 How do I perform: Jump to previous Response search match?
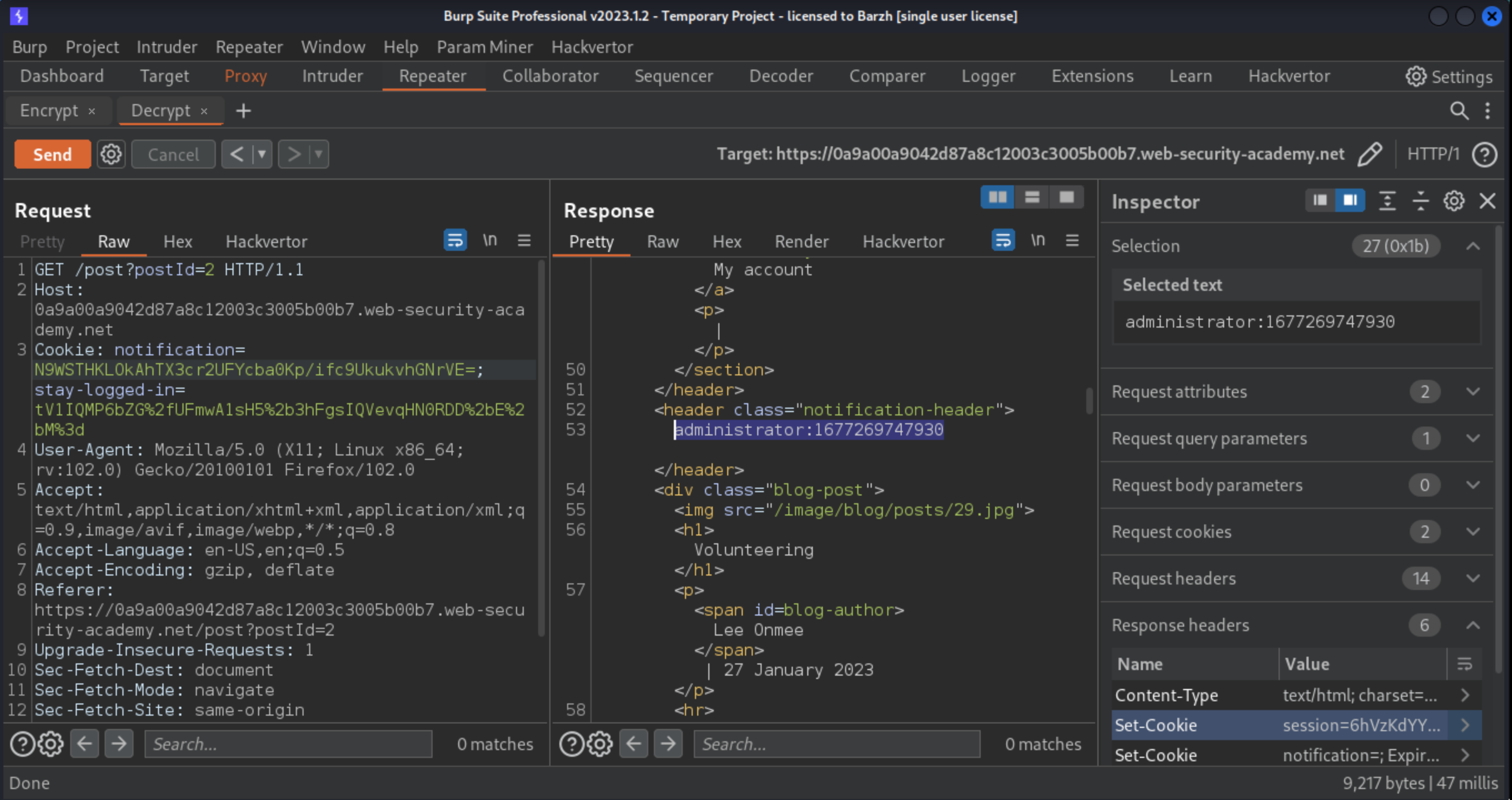(633, 744)
